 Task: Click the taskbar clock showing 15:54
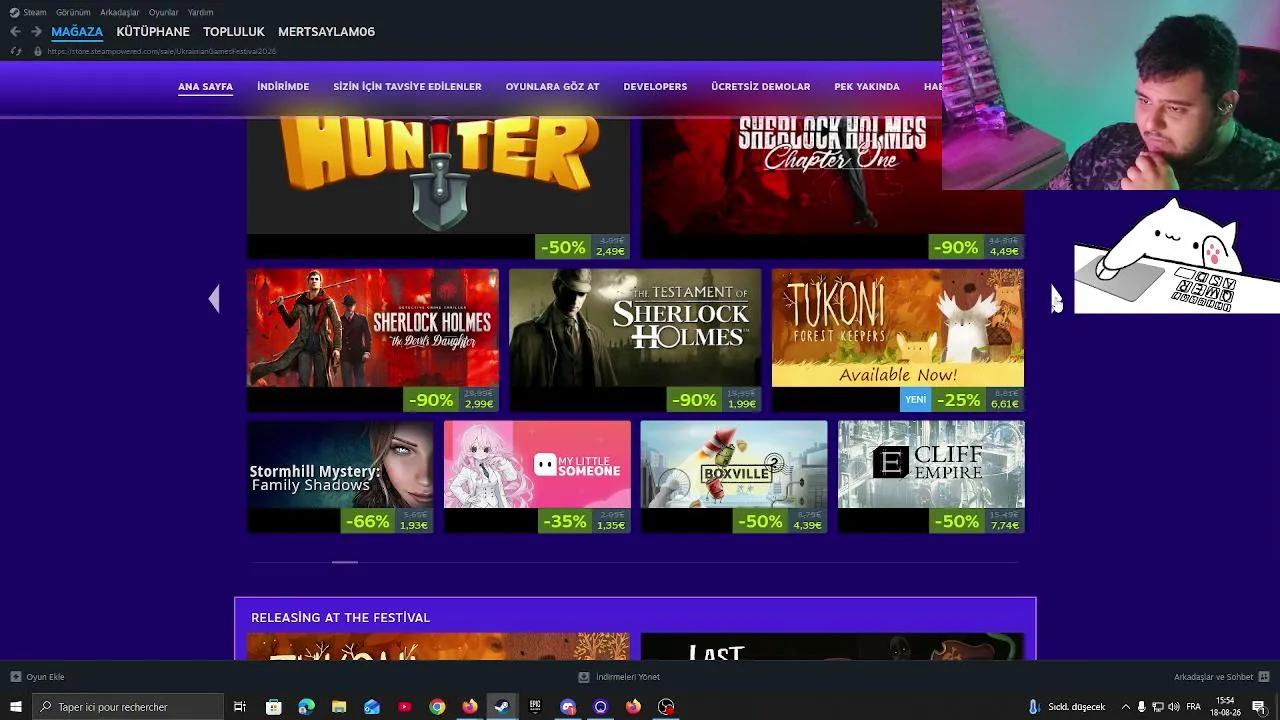pyautogui.click(x=1225, y=707)
